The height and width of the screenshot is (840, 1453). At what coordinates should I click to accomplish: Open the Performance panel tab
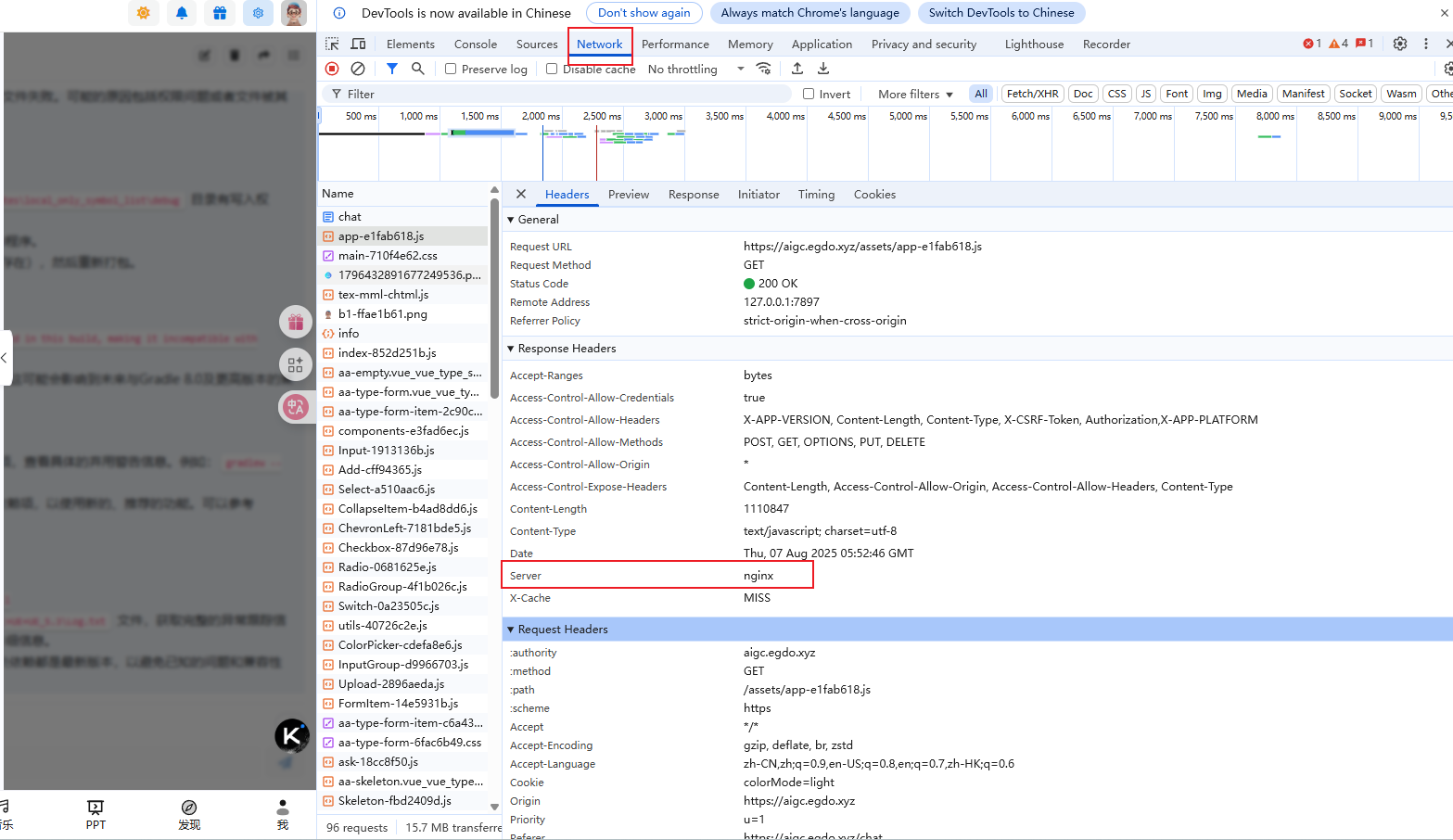(x=675, y=44)
